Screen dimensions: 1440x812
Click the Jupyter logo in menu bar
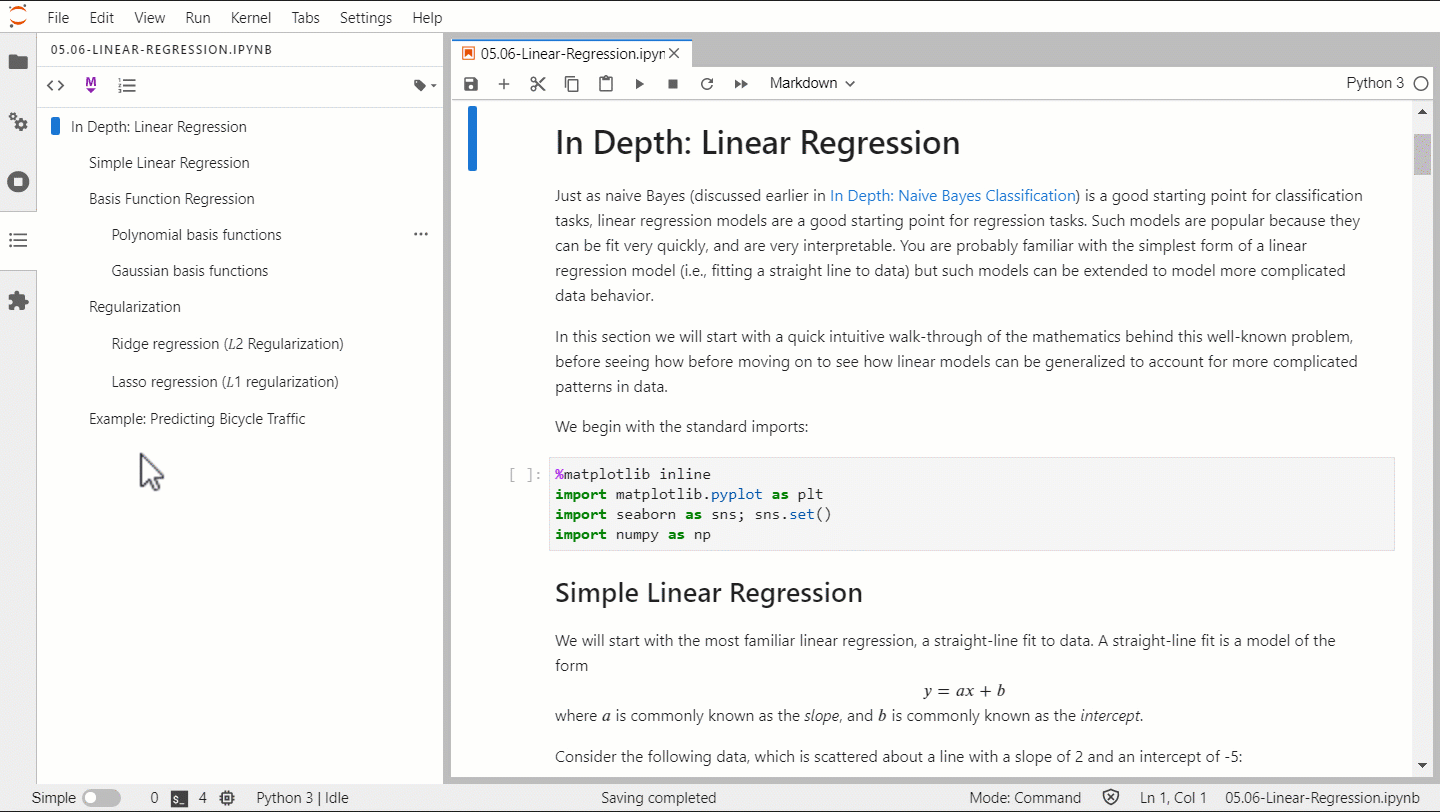(x=18, y=17)
